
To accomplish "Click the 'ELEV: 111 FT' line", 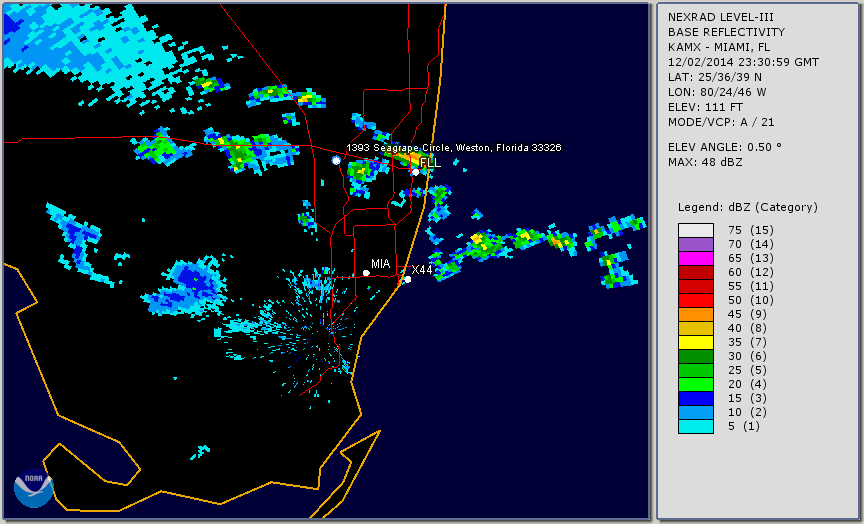I will click(705, 107).
